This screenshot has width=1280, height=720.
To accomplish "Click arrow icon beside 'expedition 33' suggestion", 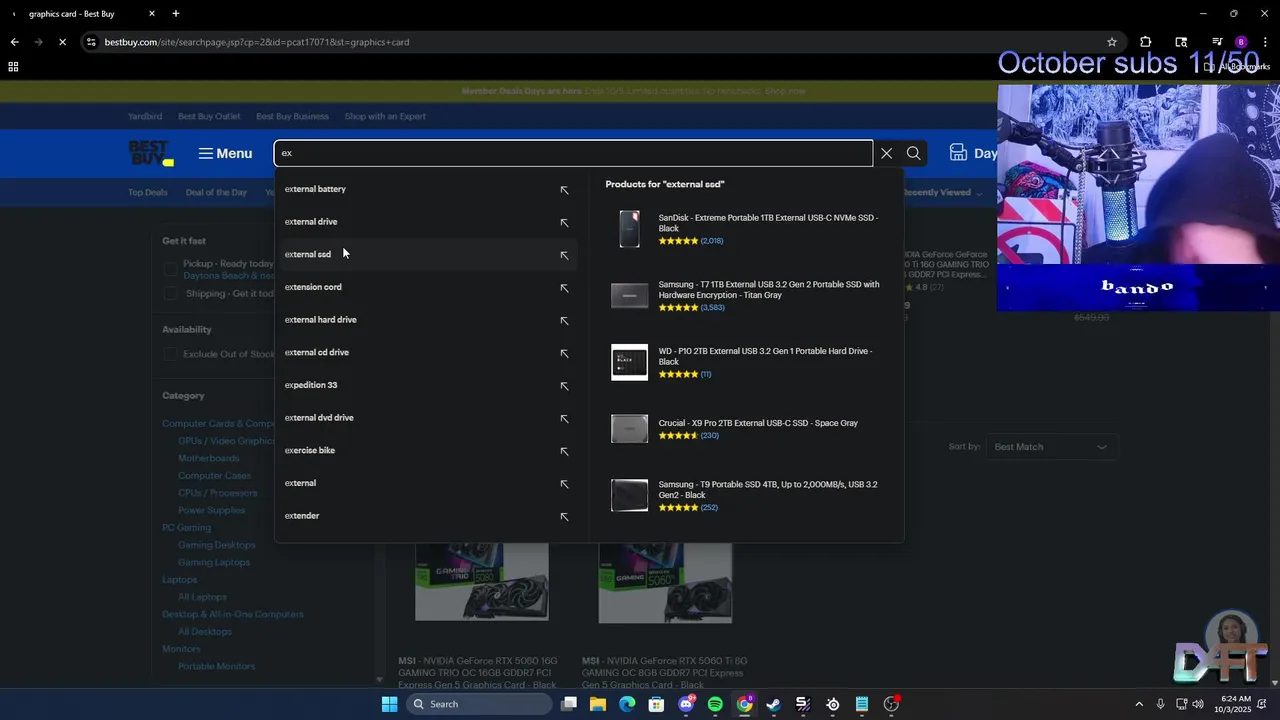I will [x=564, y=386].
